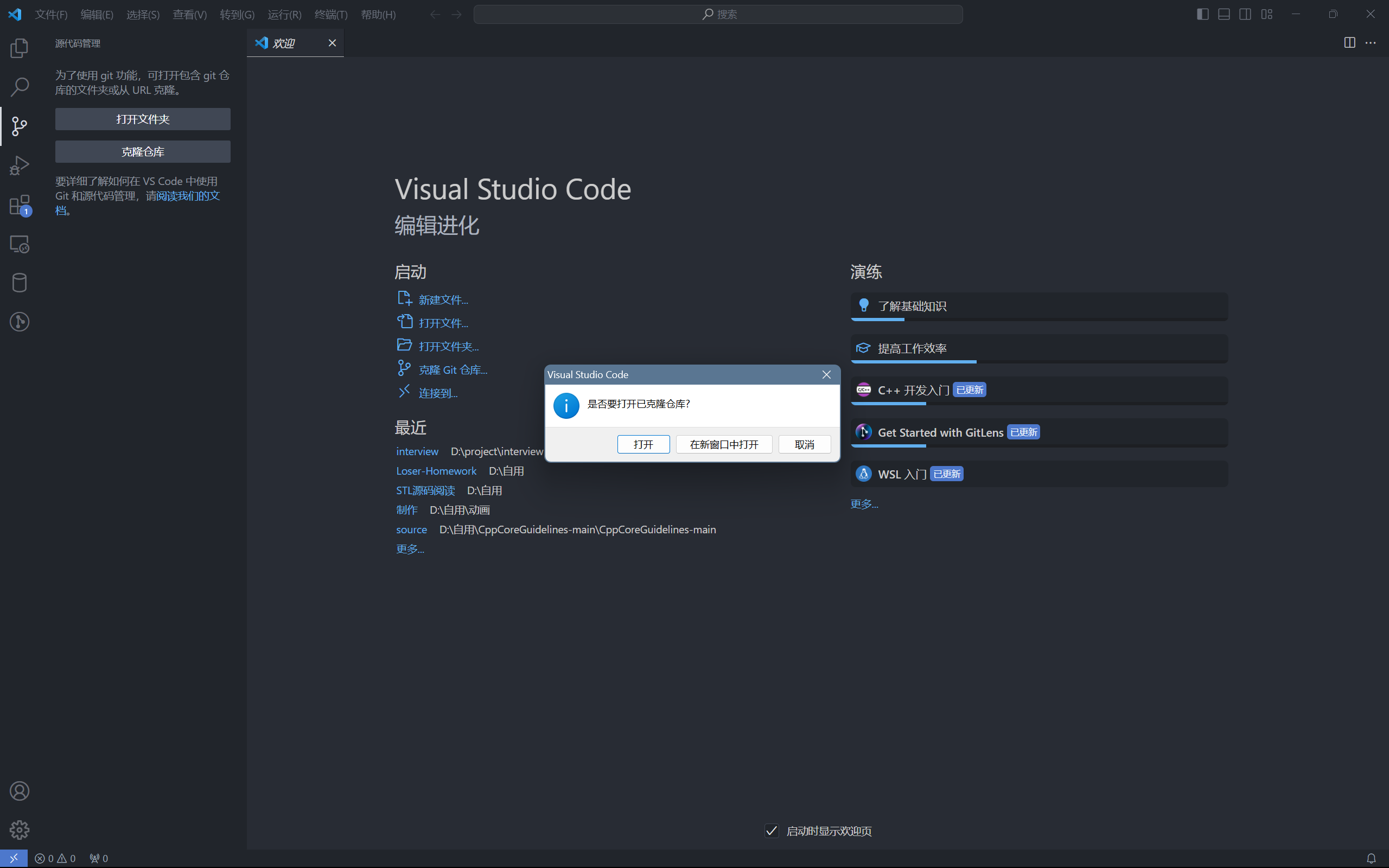Open the 文件(F) menu
The image size is (1389, 868).
tap(51, 14)
